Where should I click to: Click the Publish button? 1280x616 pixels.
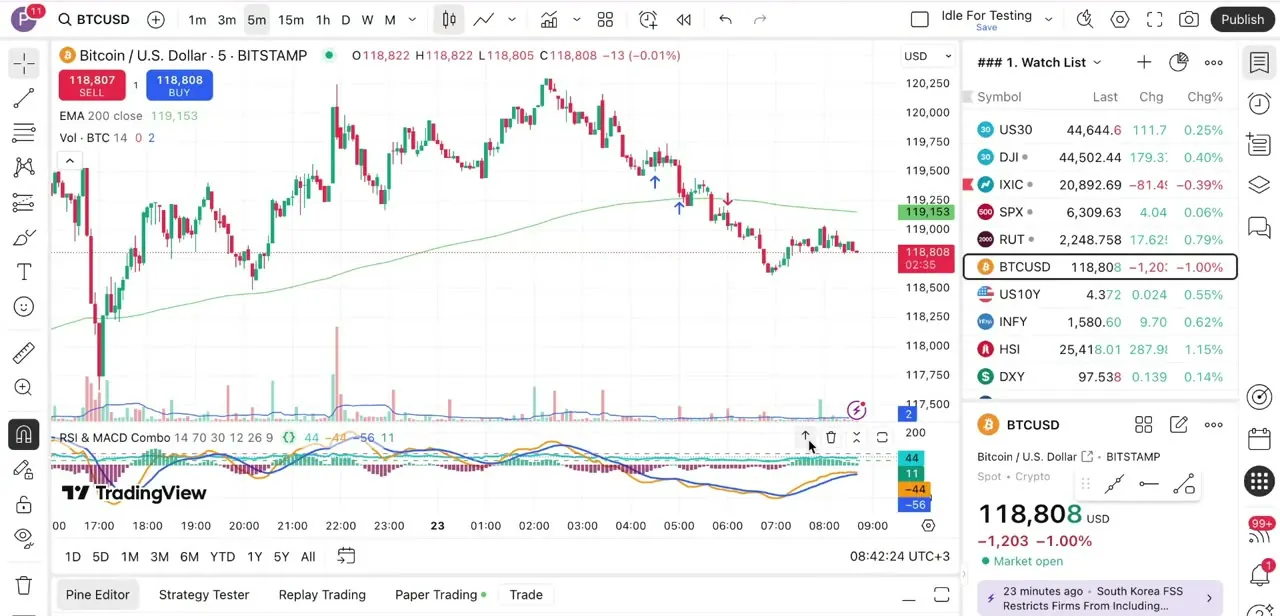tap(1242, 19)
